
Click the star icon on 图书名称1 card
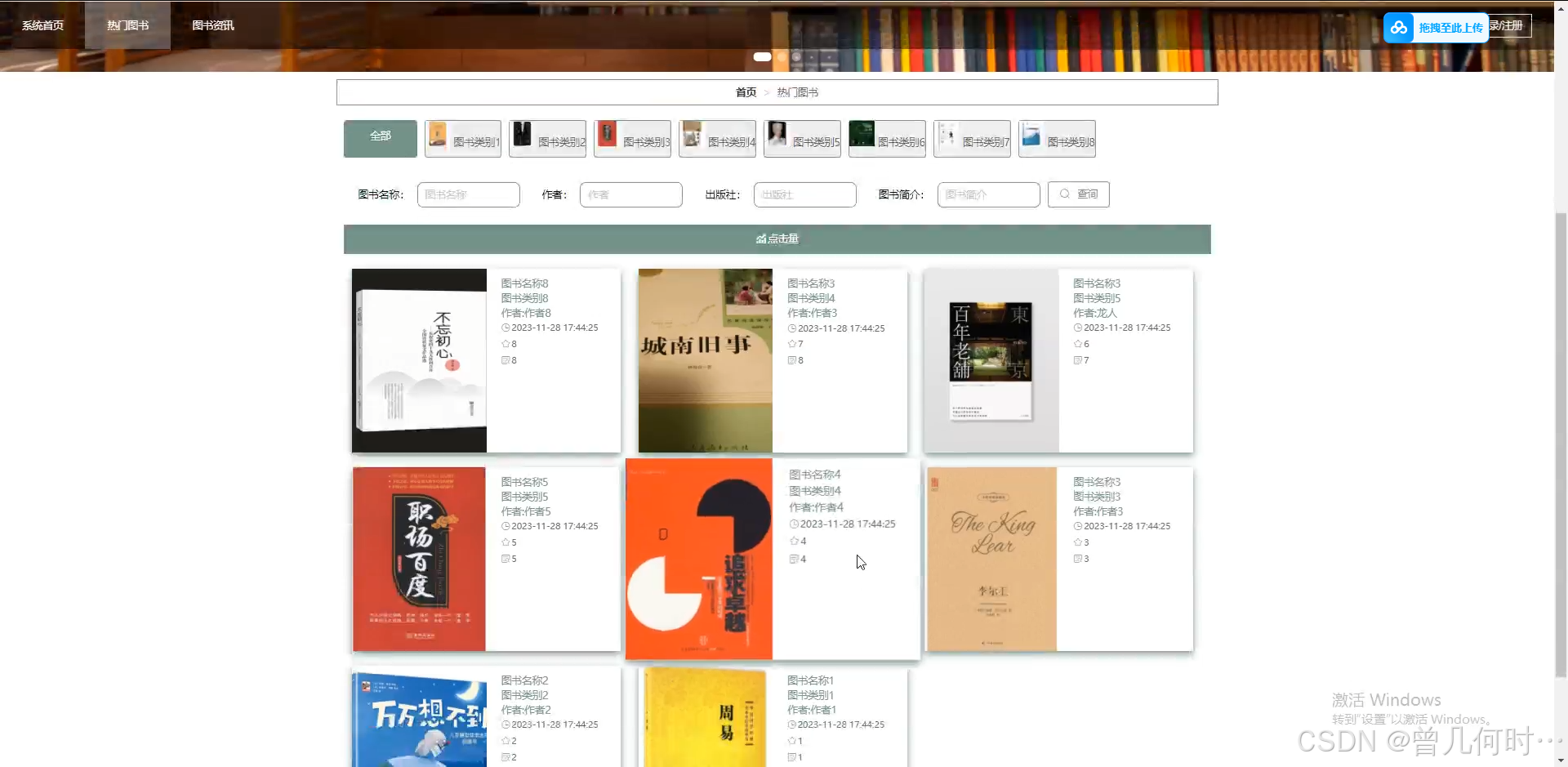(791, 741)
